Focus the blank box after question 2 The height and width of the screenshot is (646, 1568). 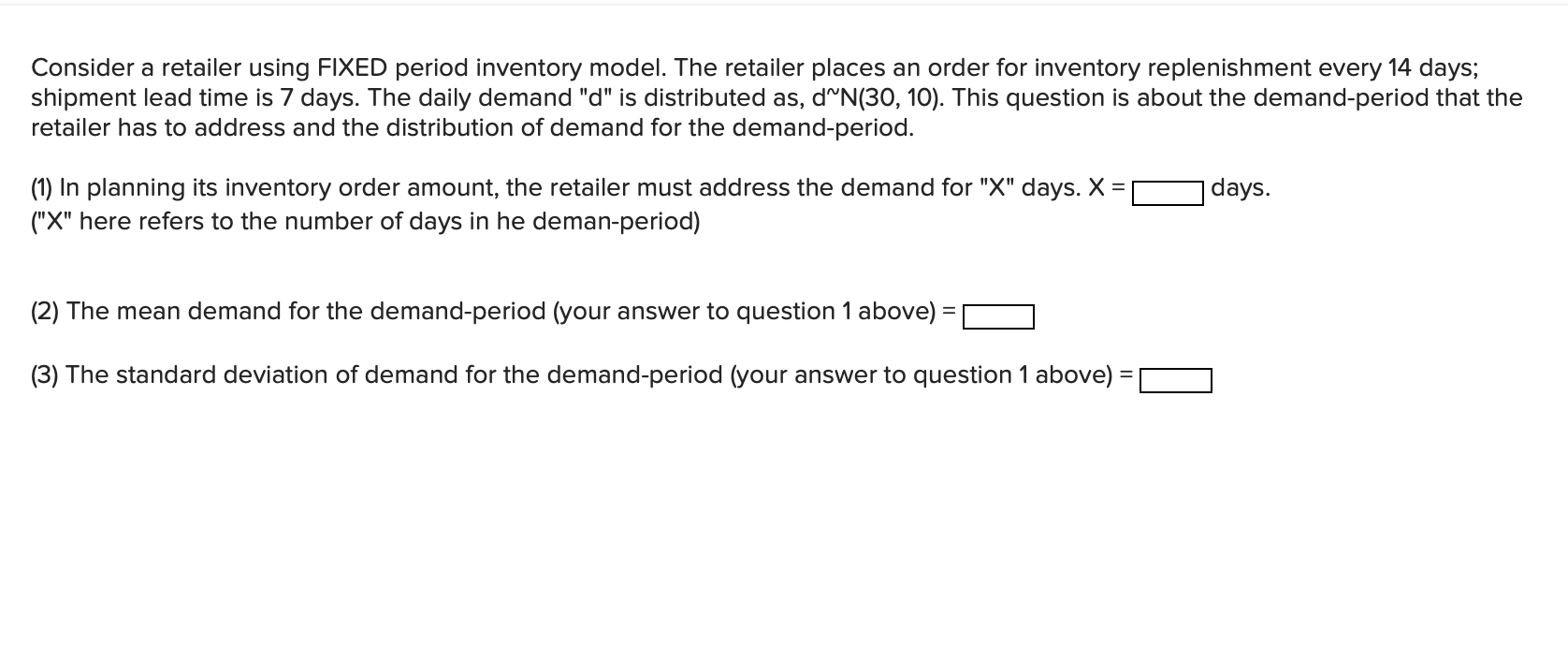(997, 316)
